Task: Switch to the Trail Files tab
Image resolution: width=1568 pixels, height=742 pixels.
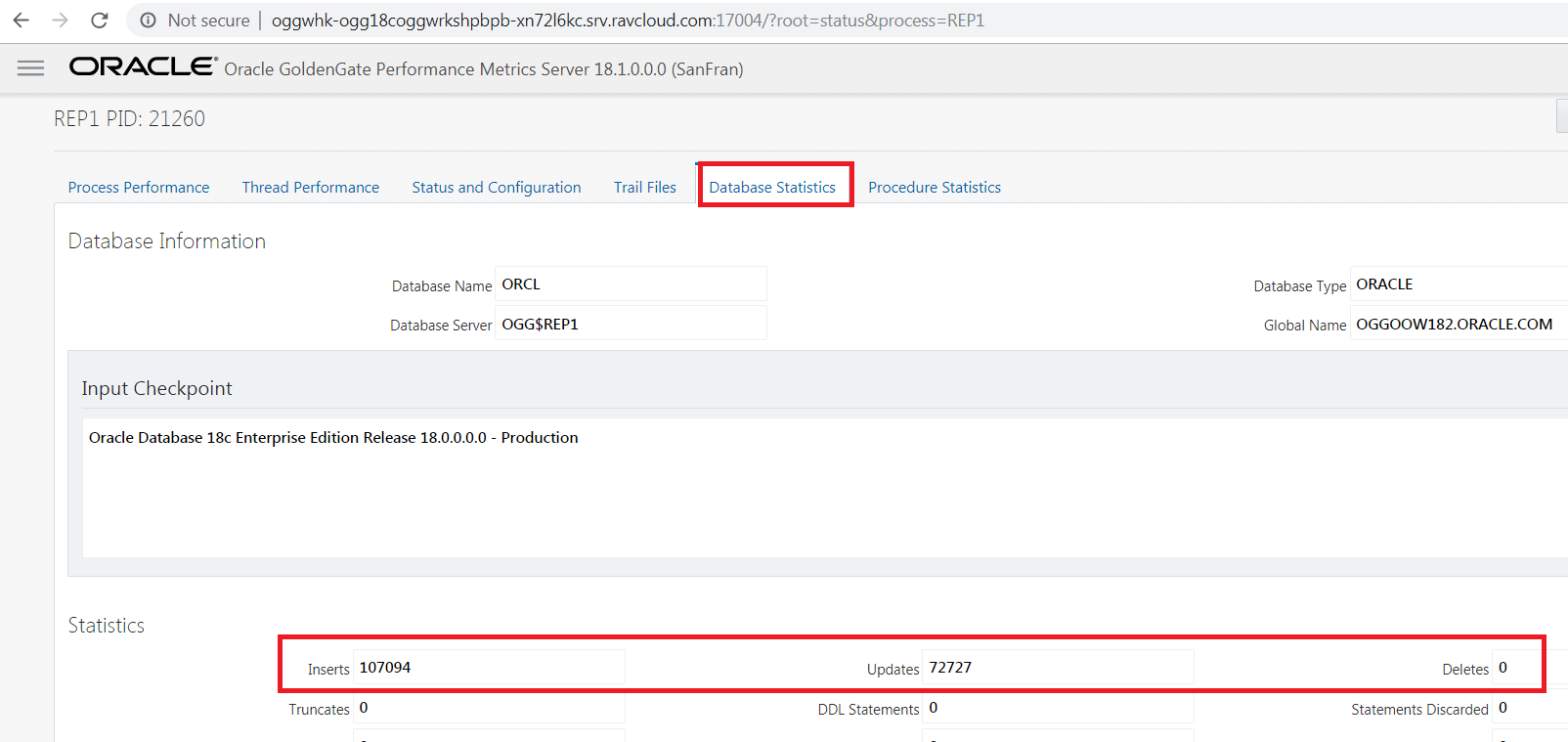Action: [645, 187]
